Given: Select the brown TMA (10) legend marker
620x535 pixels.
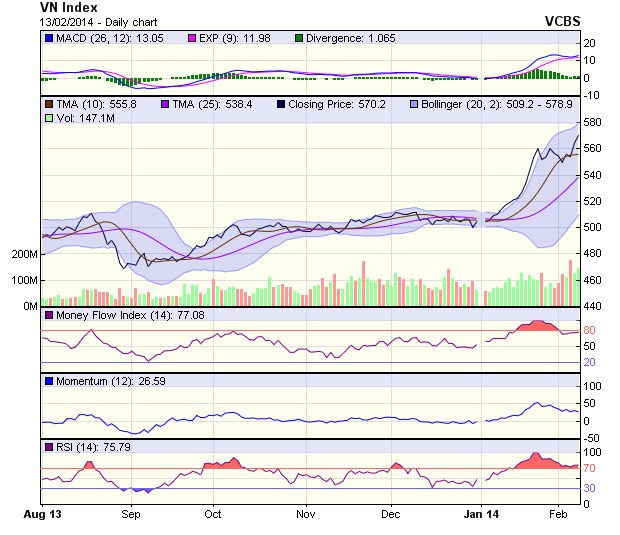Looking at the screenshot, I should (x=49, y=104).
